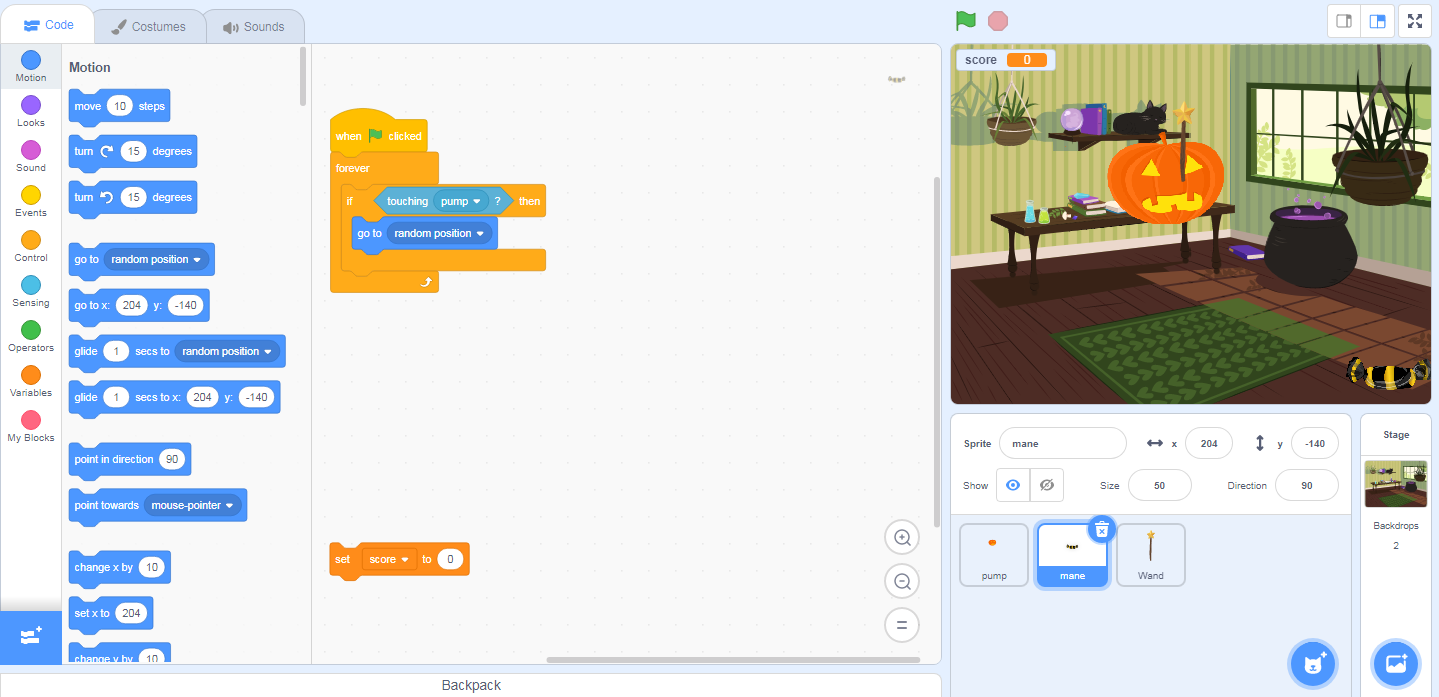This screenshot has width=1439, height=697.
Task: Click the workspace horizontal scrollbar
Action: click(733, 659)
